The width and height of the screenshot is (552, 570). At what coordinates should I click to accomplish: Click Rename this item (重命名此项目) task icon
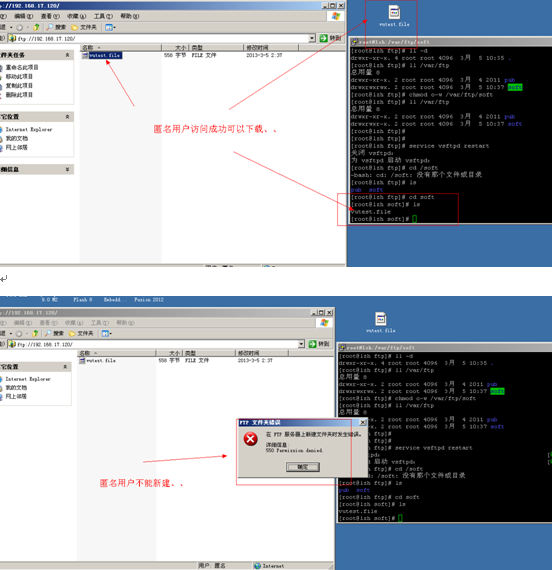(x=1, y=68)
